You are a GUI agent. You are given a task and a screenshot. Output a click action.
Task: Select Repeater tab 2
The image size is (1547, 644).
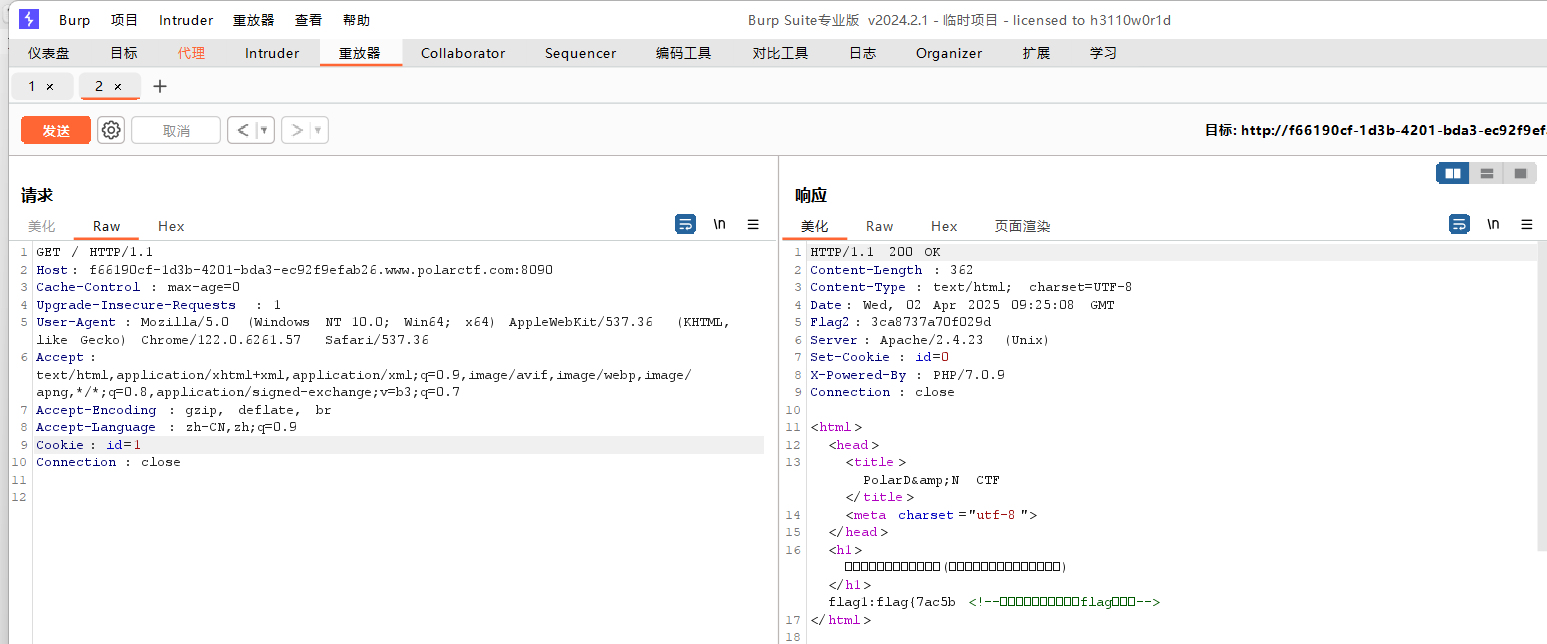[99, 87]
